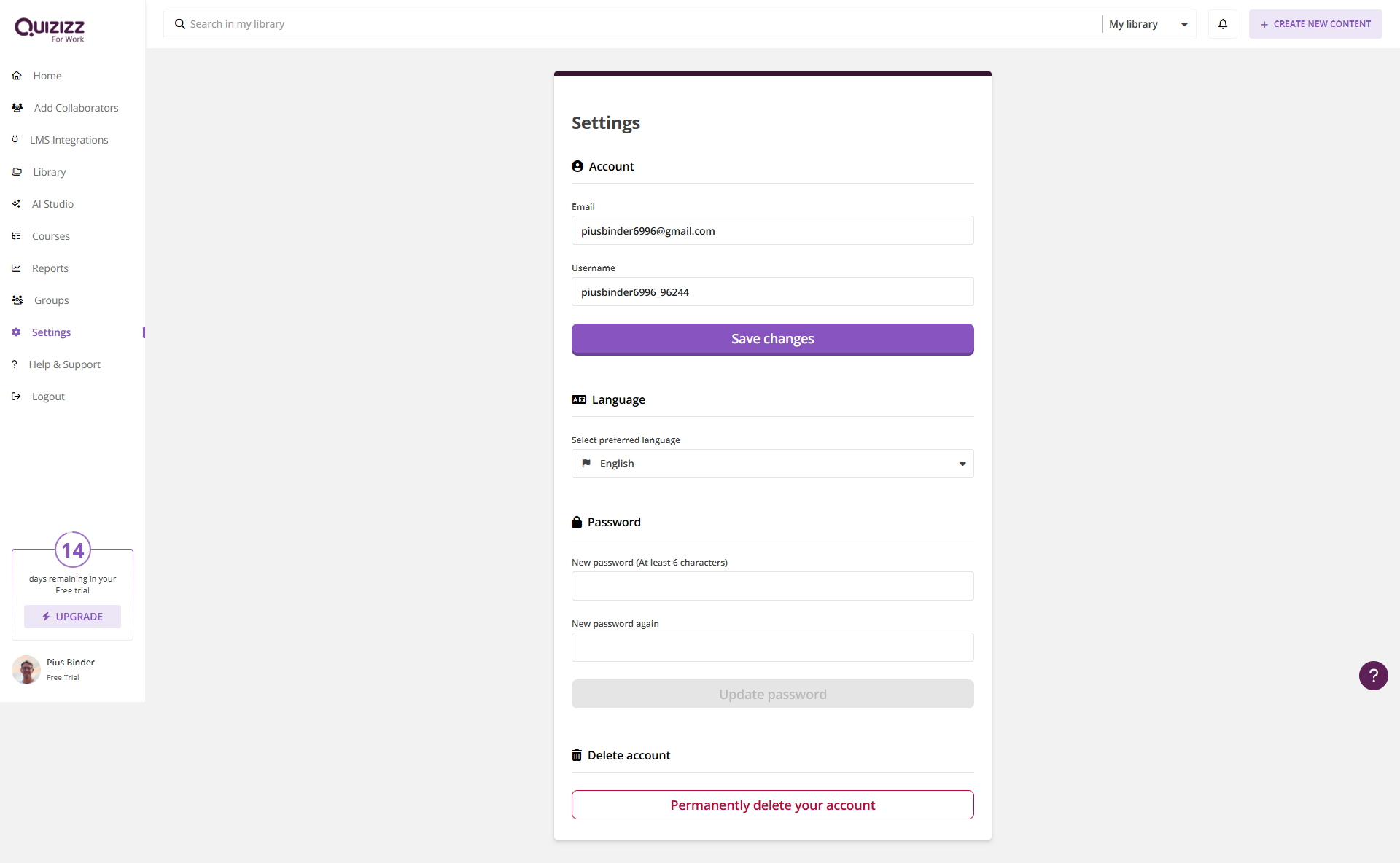
Task: Click the Logout arrow icon
Action: tap(16, 397)
